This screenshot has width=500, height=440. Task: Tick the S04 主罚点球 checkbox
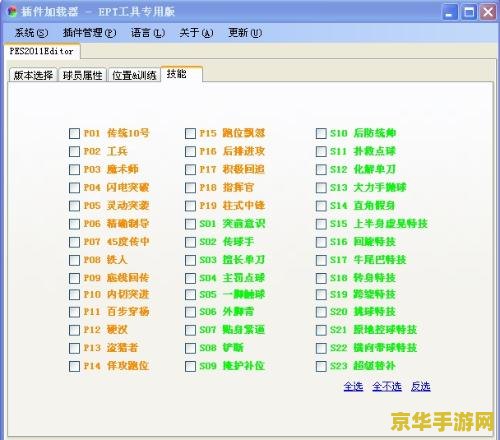(190, 278)
